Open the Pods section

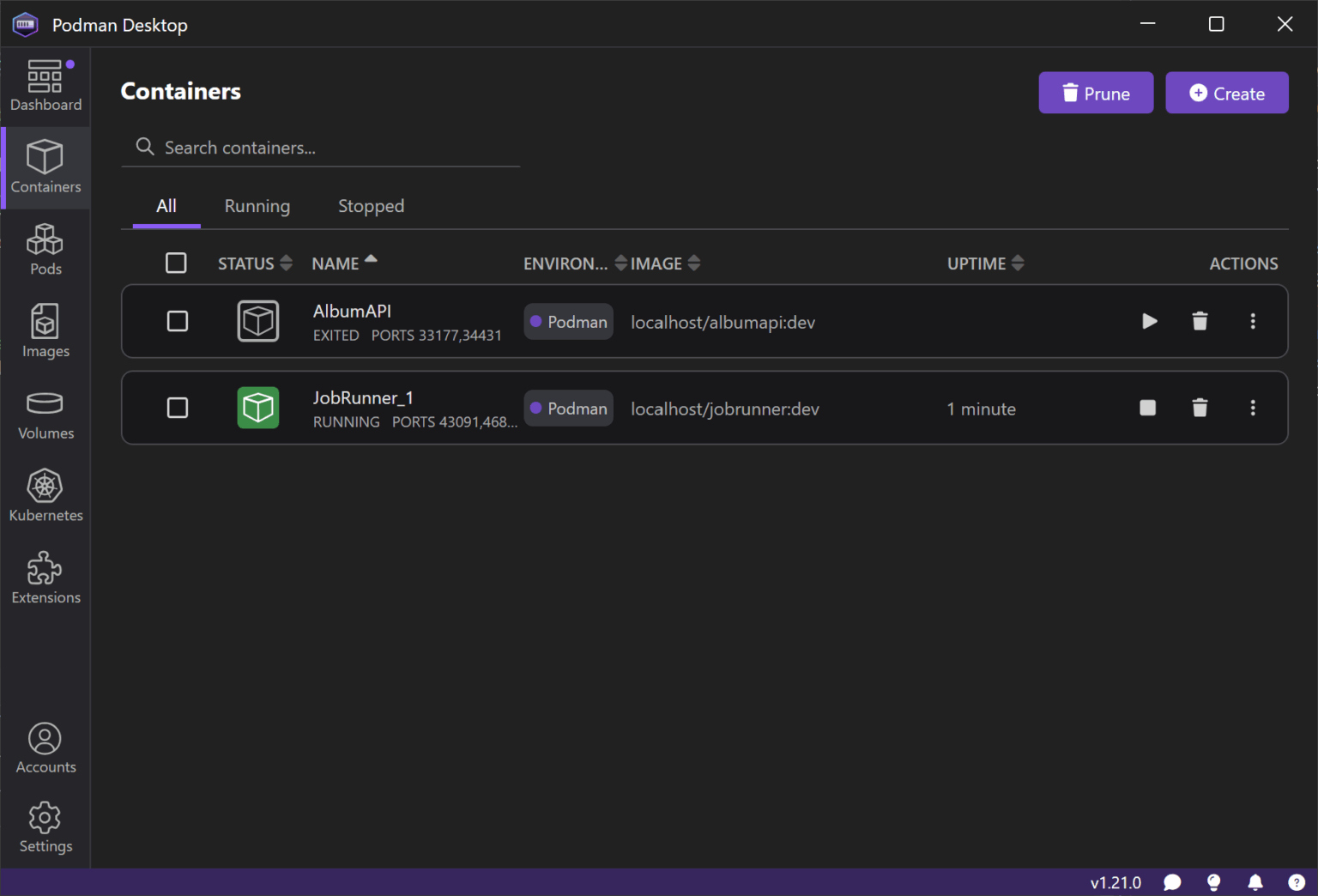pos(45,249)
